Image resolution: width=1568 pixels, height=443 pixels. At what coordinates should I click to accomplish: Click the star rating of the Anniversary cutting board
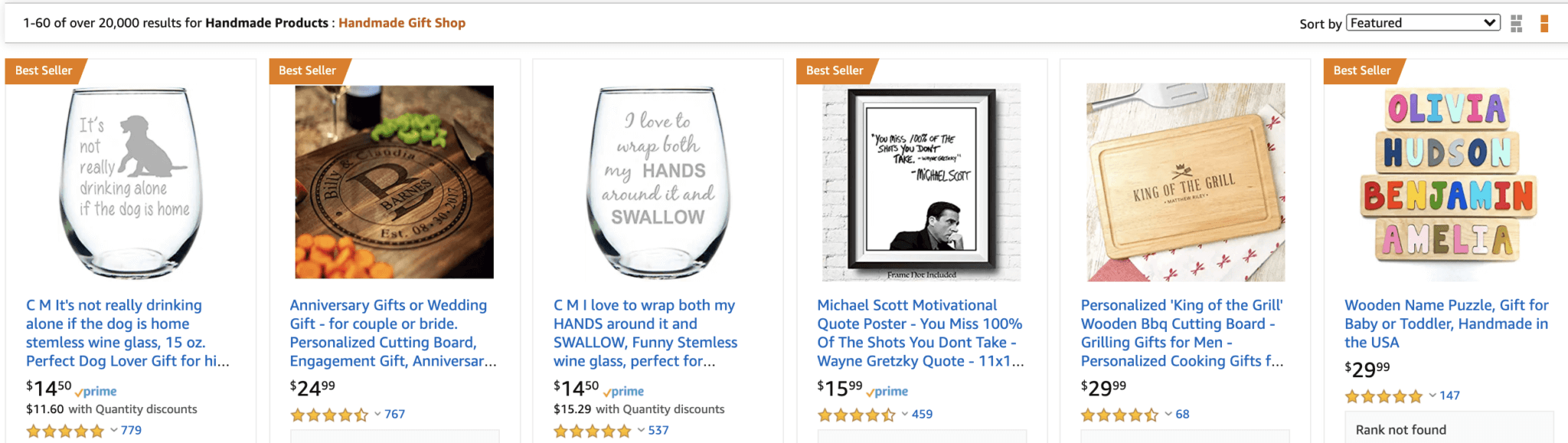(x=329, y=415)
